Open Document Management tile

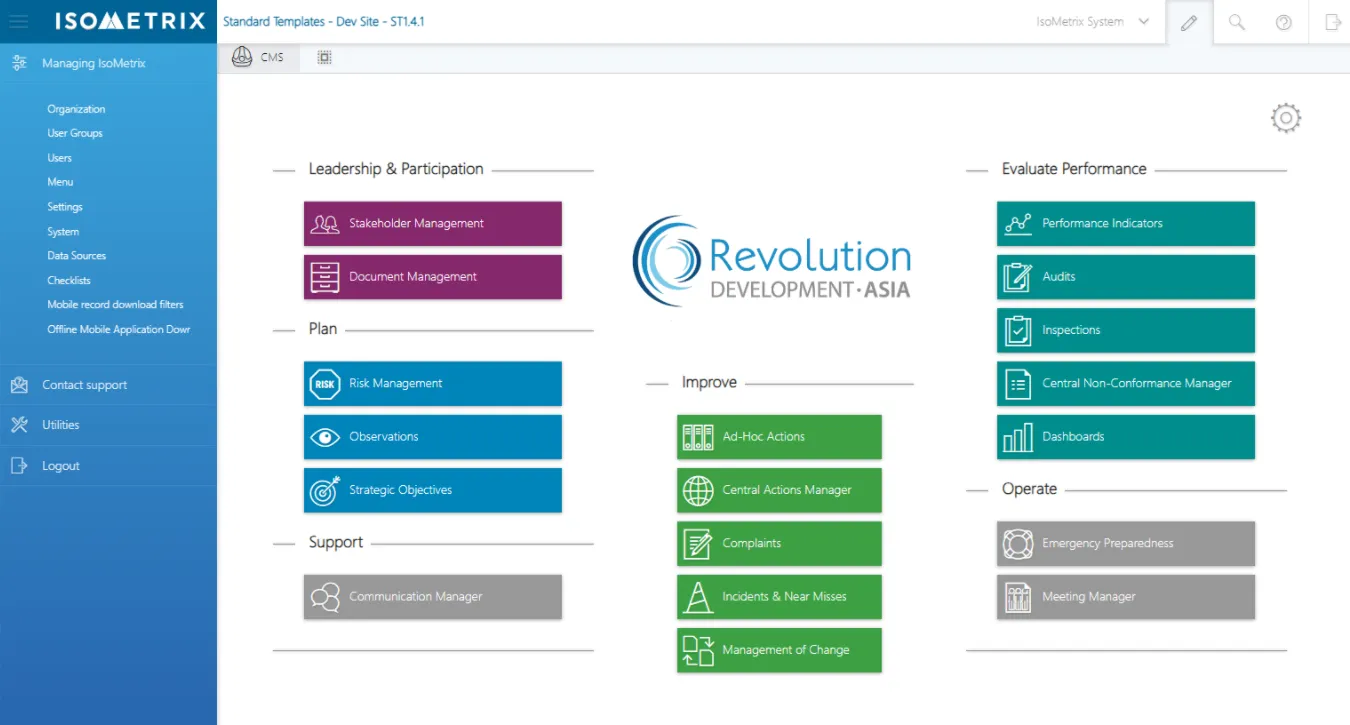433,277
